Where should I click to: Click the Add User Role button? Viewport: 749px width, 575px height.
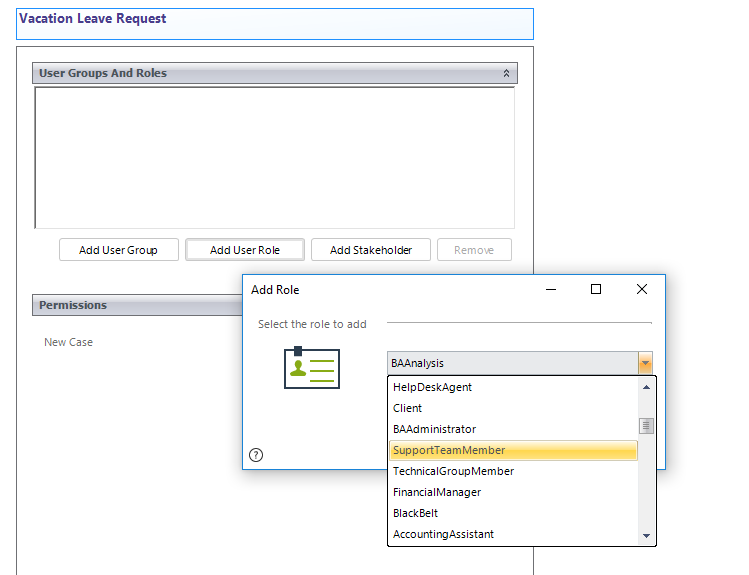pyautogui.click(x=245, y=250)
